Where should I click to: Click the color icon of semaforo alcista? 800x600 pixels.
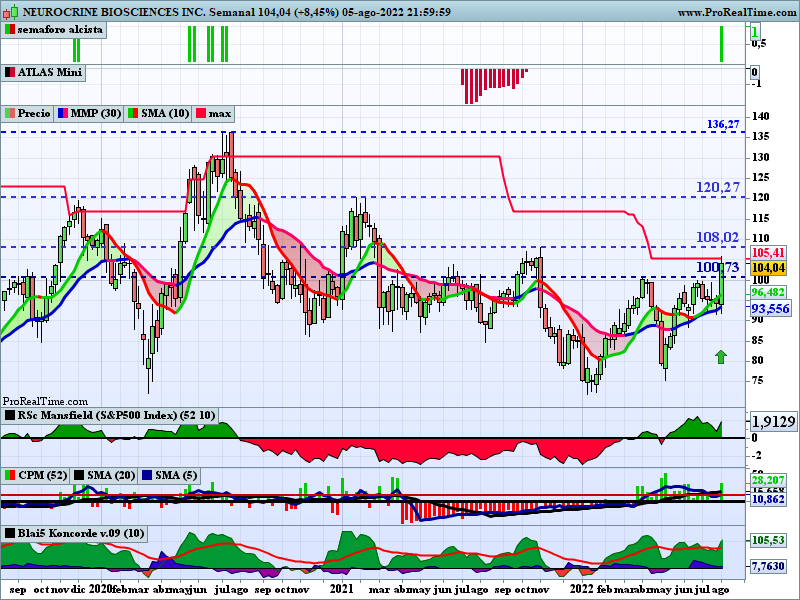click(10, 30)
